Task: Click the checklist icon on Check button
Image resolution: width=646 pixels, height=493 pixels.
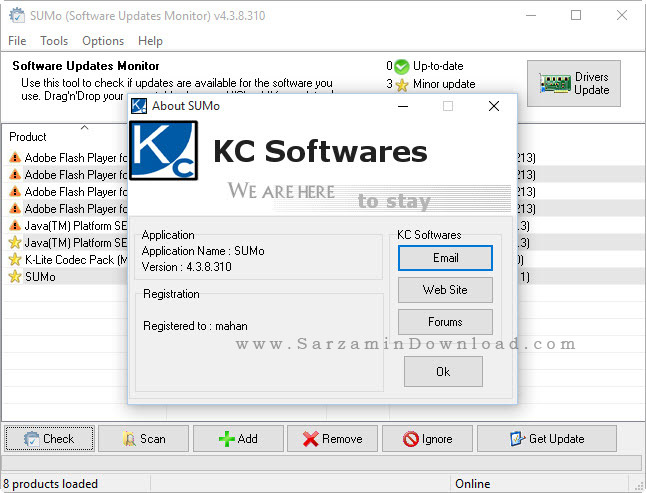Action: click(32, 439)
